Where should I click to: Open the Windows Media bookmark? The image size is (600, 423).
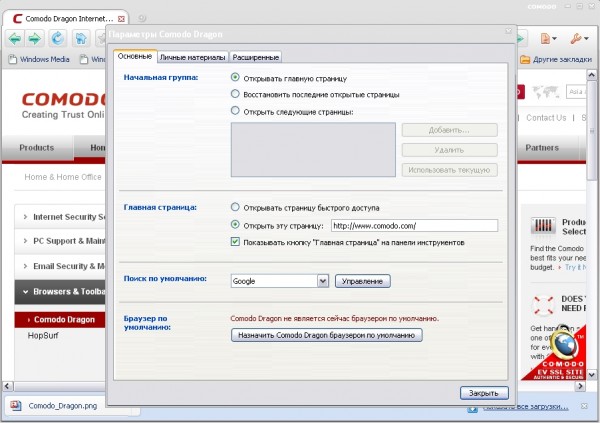pyautogui.click(x=39, y=59)
